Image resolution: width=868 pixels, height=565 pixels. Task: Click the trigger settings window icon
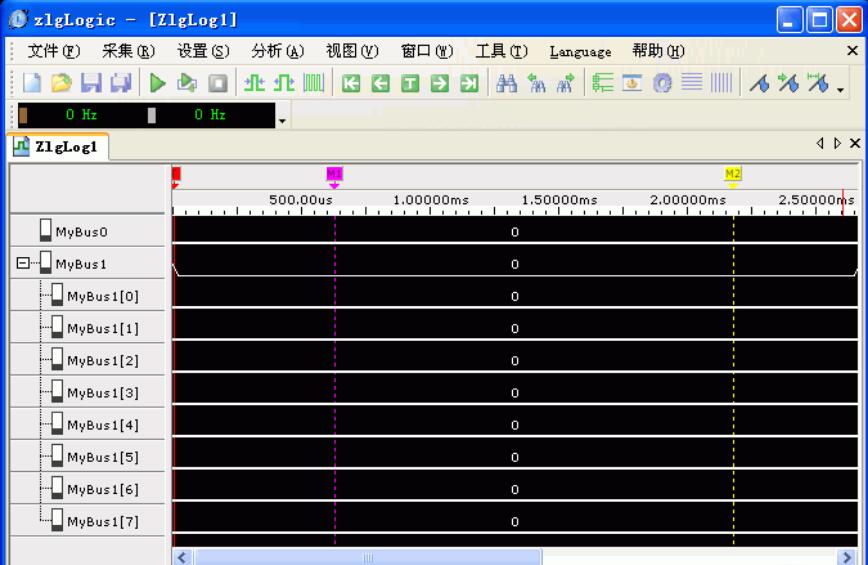tap(632, 83)
